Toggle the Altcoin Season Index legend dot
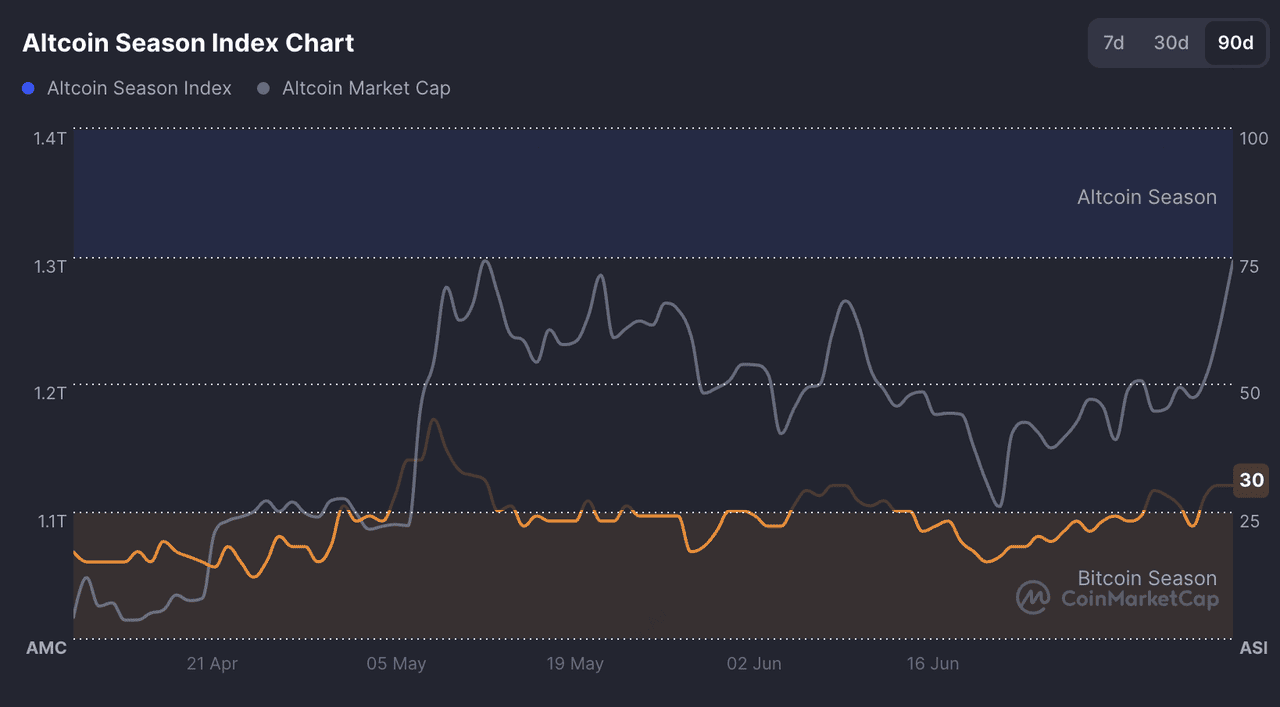The height and width of the screenshot is (707, 1280). [x=27, y=88]
